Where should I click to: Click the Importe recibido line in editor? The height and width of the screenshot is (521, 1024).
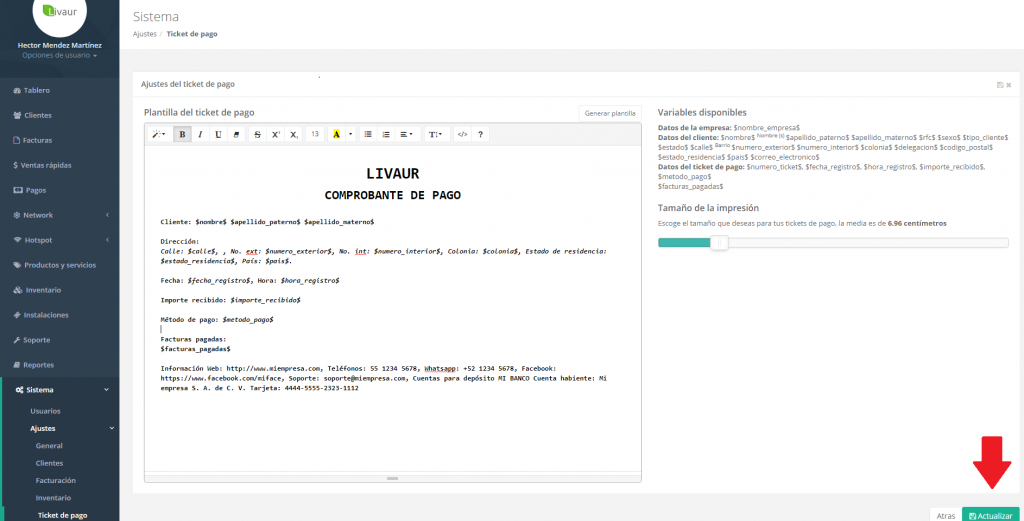231,300
